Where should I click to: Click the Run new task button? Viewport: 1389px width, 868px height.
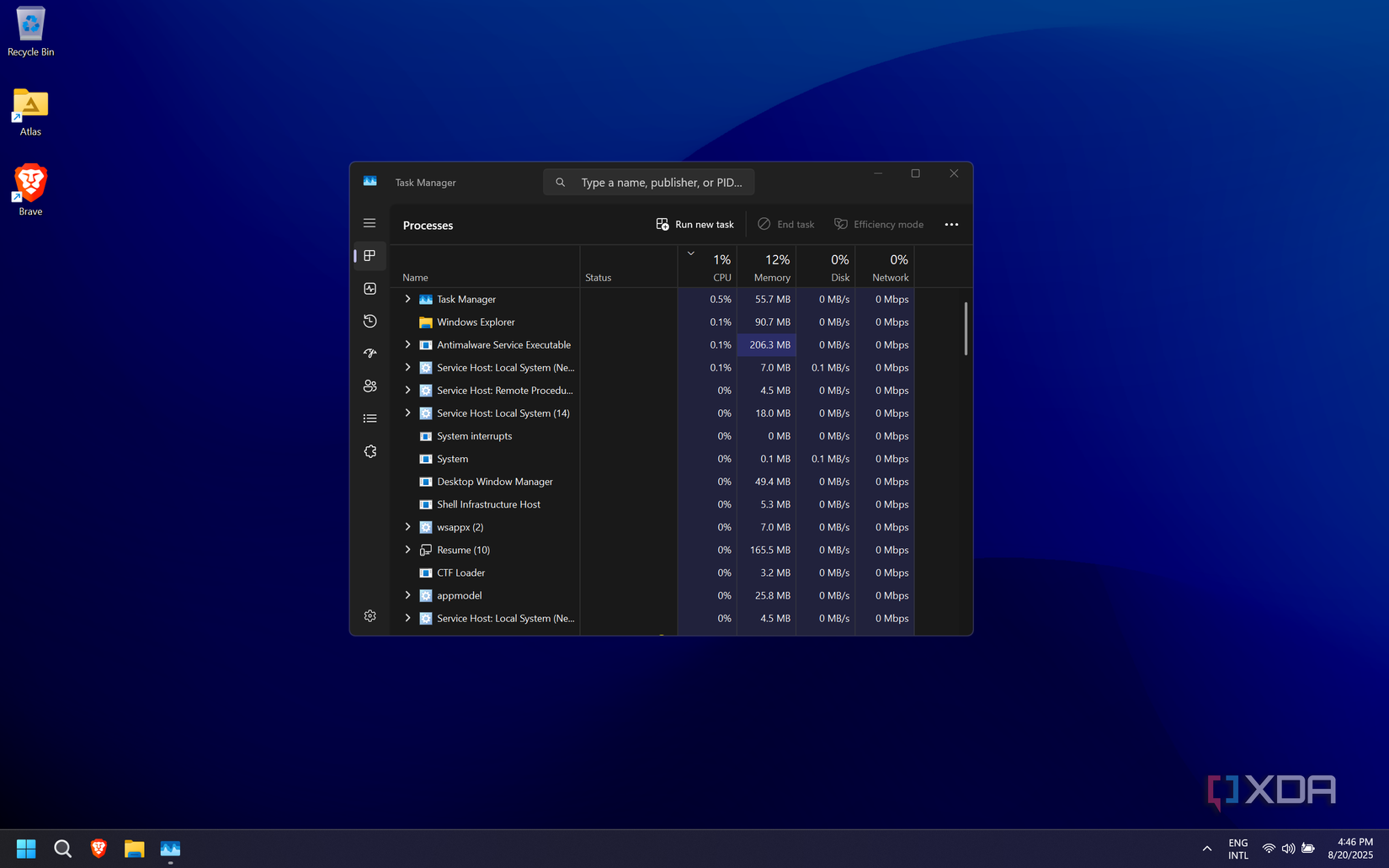point(694,224)
